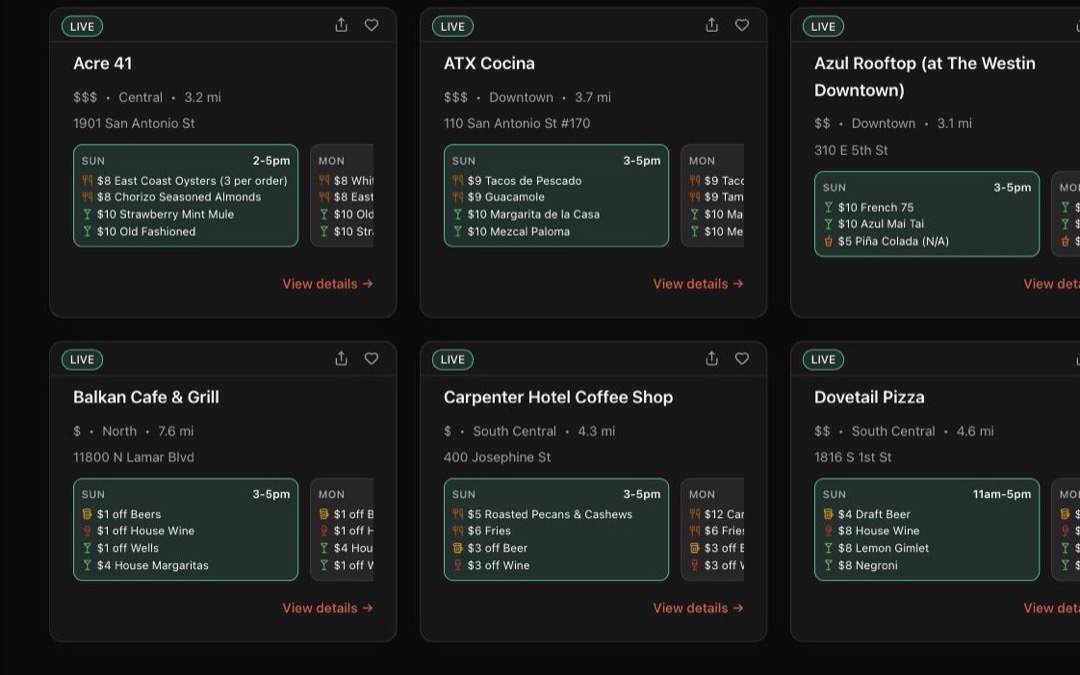Viewport: 1080px width, 675px height.
Task: Select Balkan Cafe MON specials card
Action: click(342, 530)
